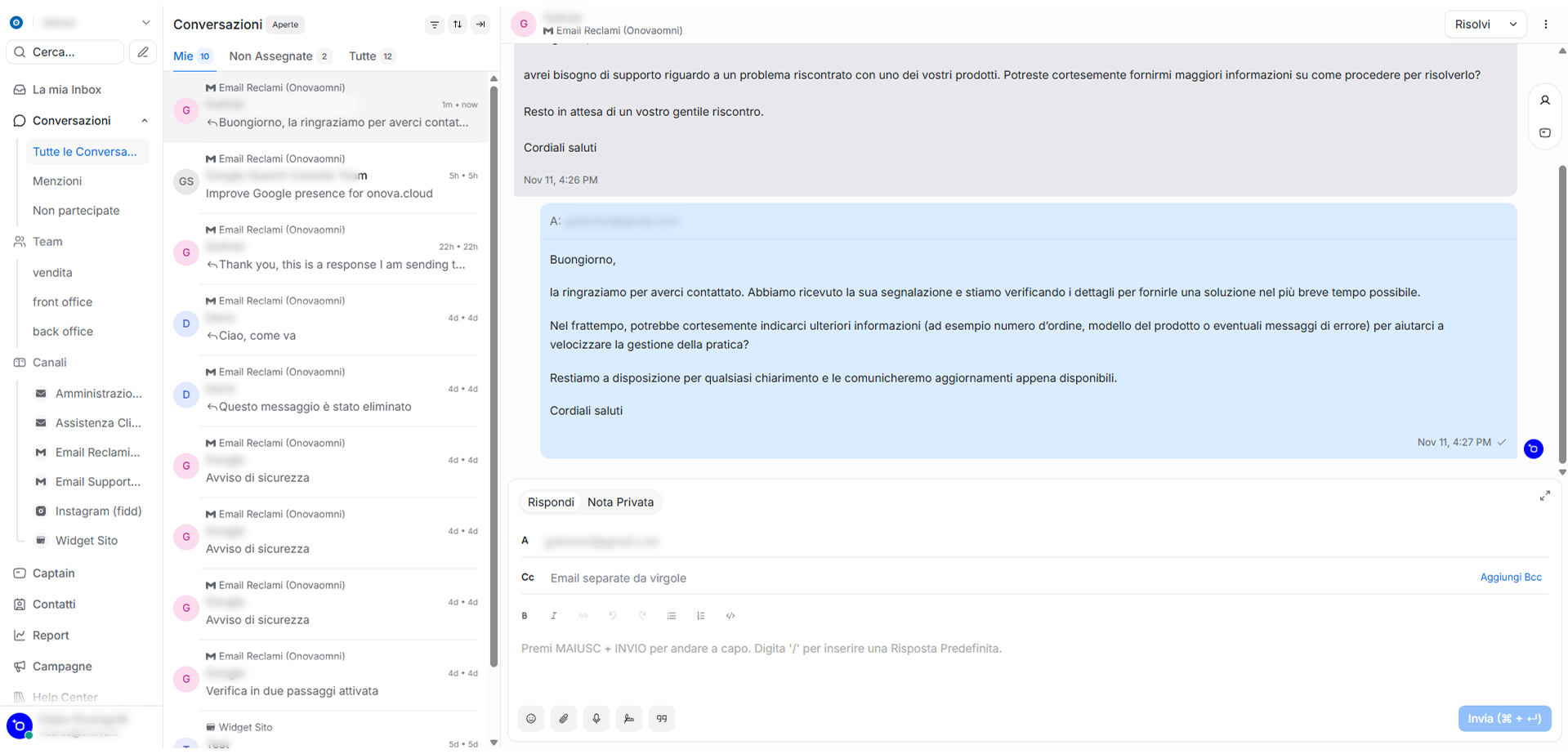Toggle bold formatting in reply editor
1568x754 pixels.
coord(525,616)
